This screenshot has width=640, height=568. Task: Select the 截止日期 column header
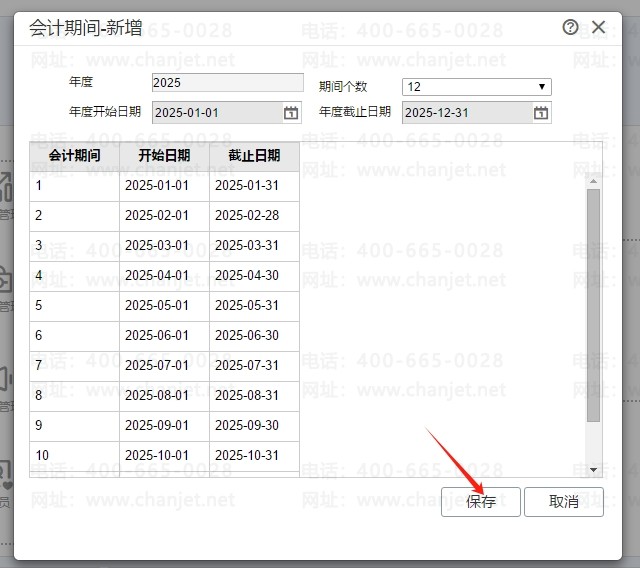(254, 156)
